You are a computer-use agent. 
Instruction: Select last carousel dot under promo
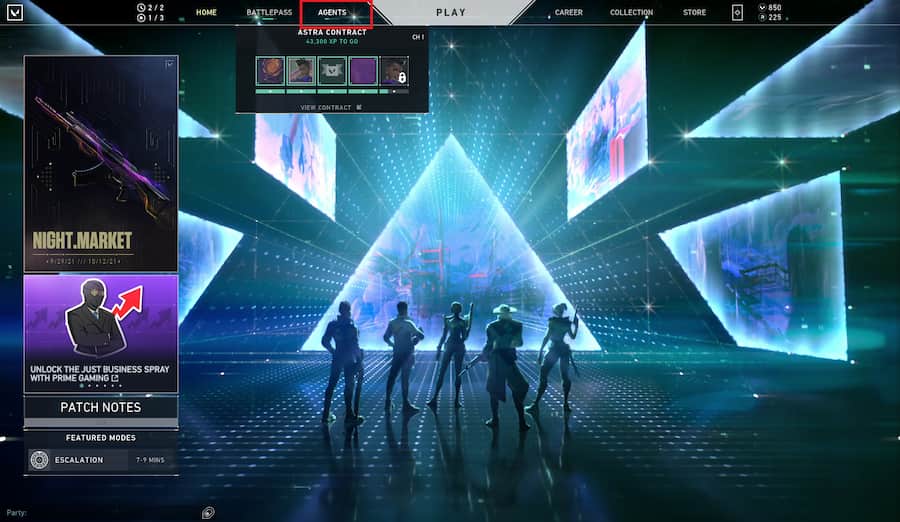[120, 386]
